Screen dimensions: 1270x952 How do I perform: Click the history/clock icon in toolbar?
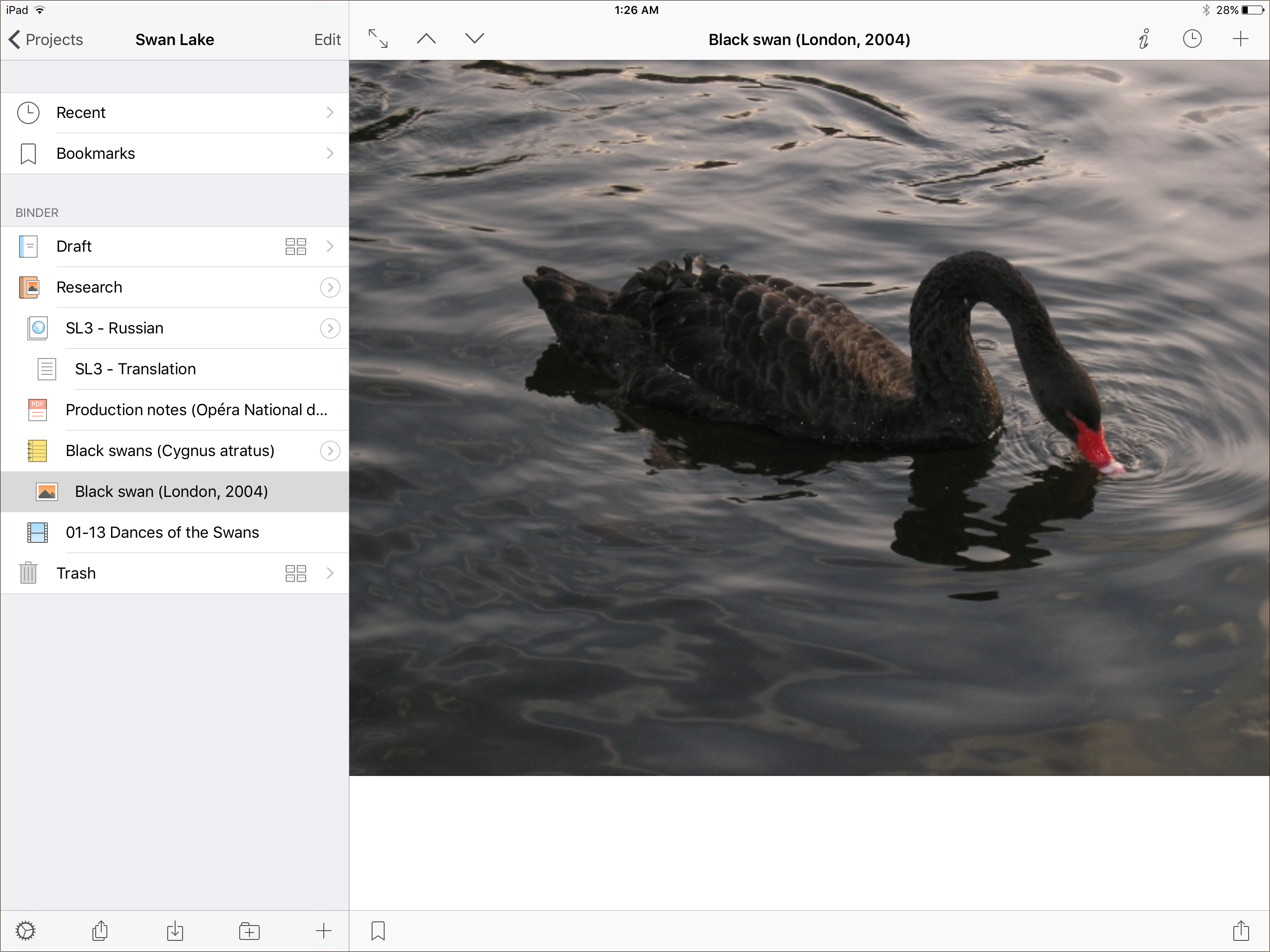[1191, 39]
